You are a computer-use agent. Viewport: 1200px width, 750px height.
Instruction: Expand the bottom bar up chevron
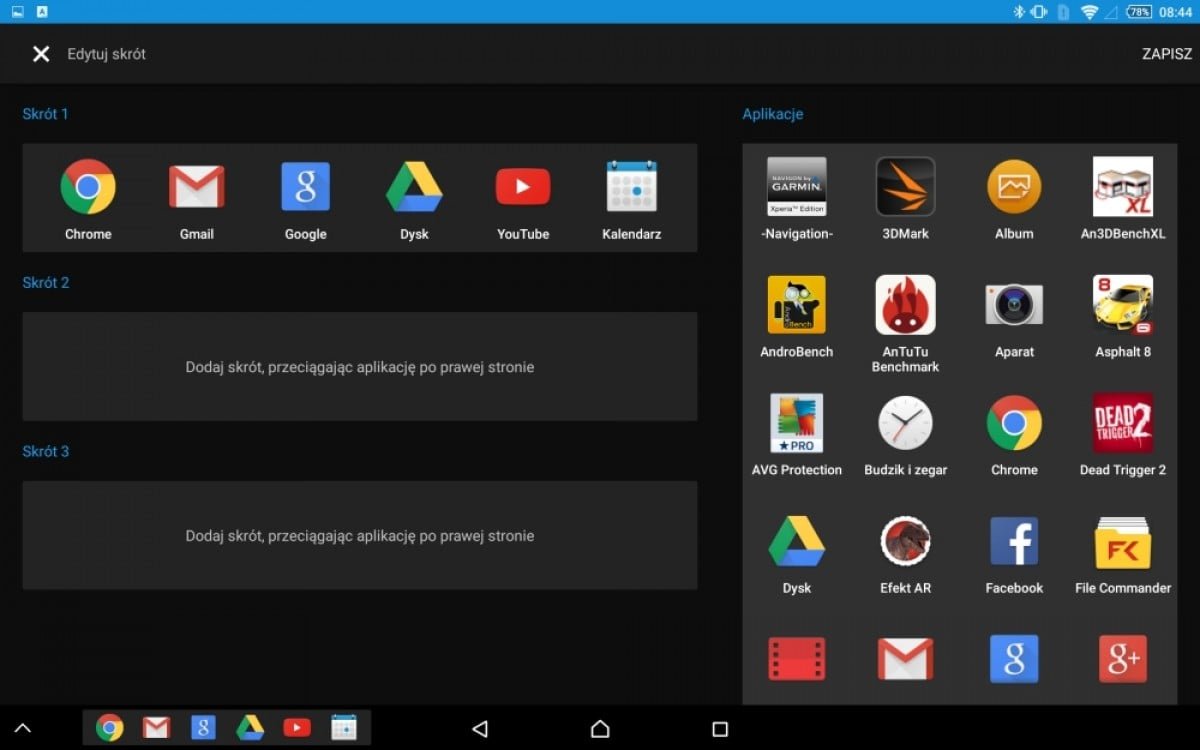22,729
